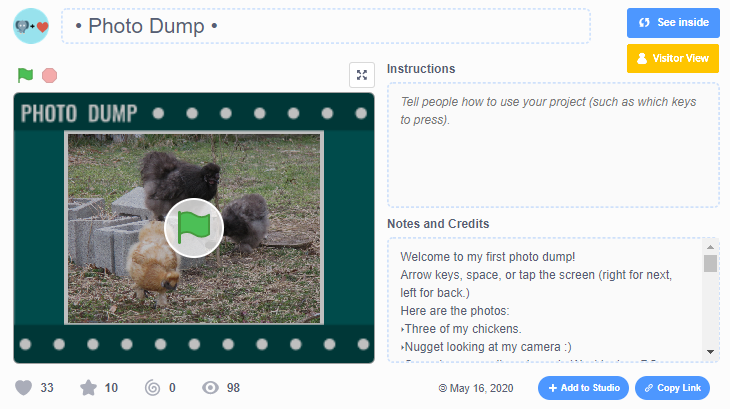
Task: Add the project to a studio
Action: pos(583,388)
